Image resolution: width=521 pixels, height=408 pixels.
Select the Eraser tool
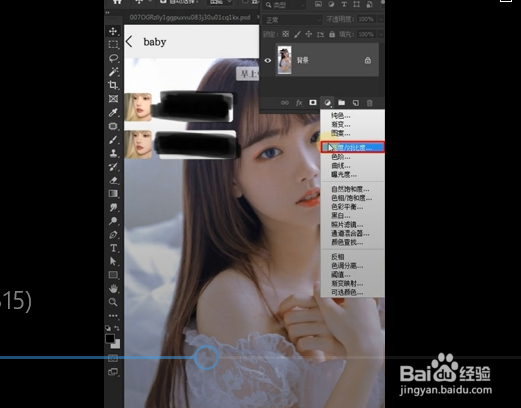point(113,180)
